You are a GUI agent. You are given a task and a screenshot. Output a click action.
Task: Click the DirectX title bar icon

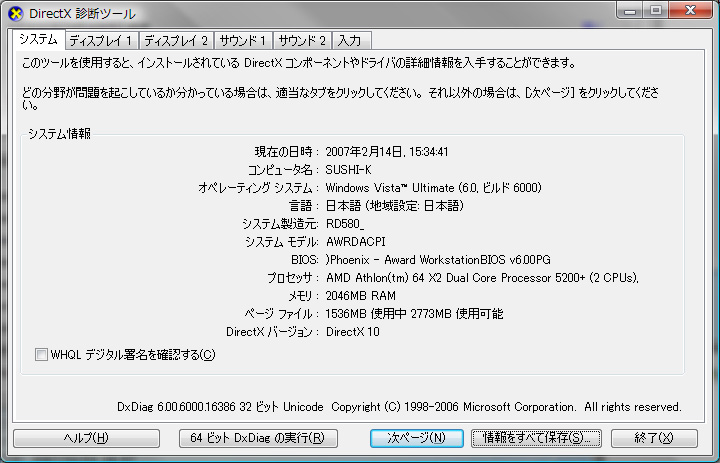16,14
